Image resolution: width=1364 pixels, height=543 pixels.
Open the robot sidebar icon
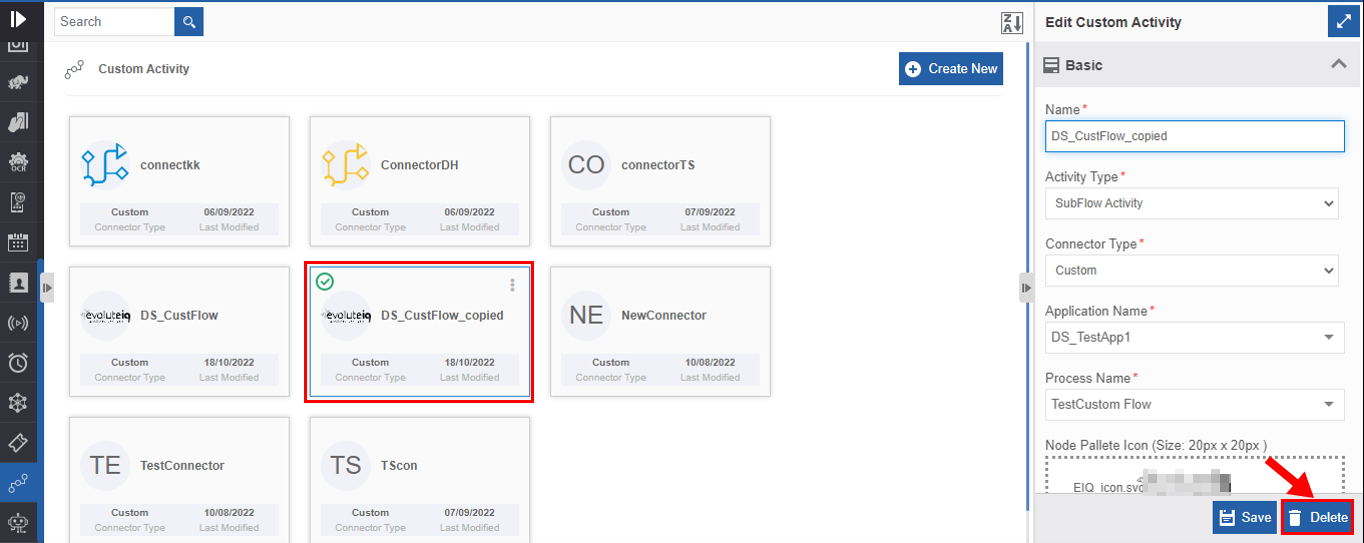click(18, 522)
